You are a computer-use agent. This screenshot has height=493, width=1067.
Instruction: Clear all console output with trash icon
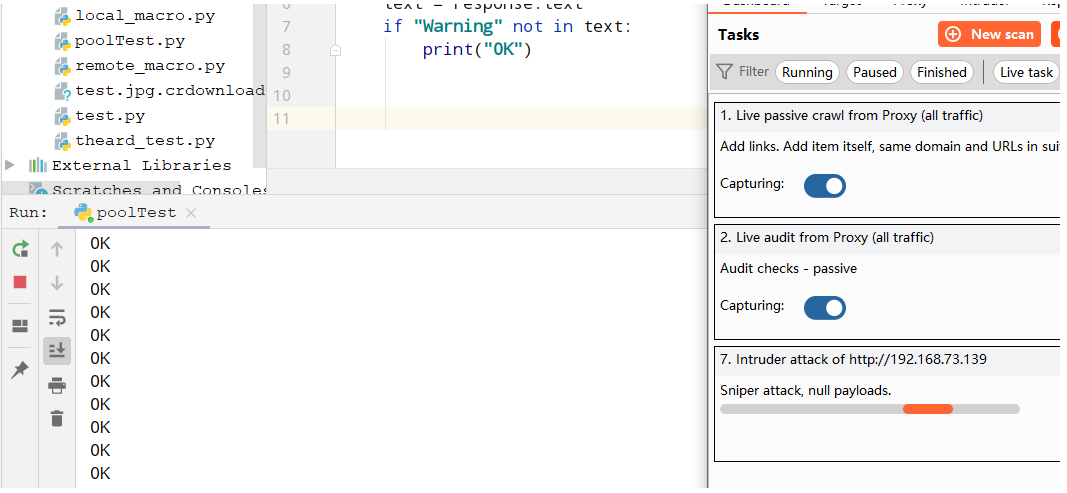coord(57,418)
